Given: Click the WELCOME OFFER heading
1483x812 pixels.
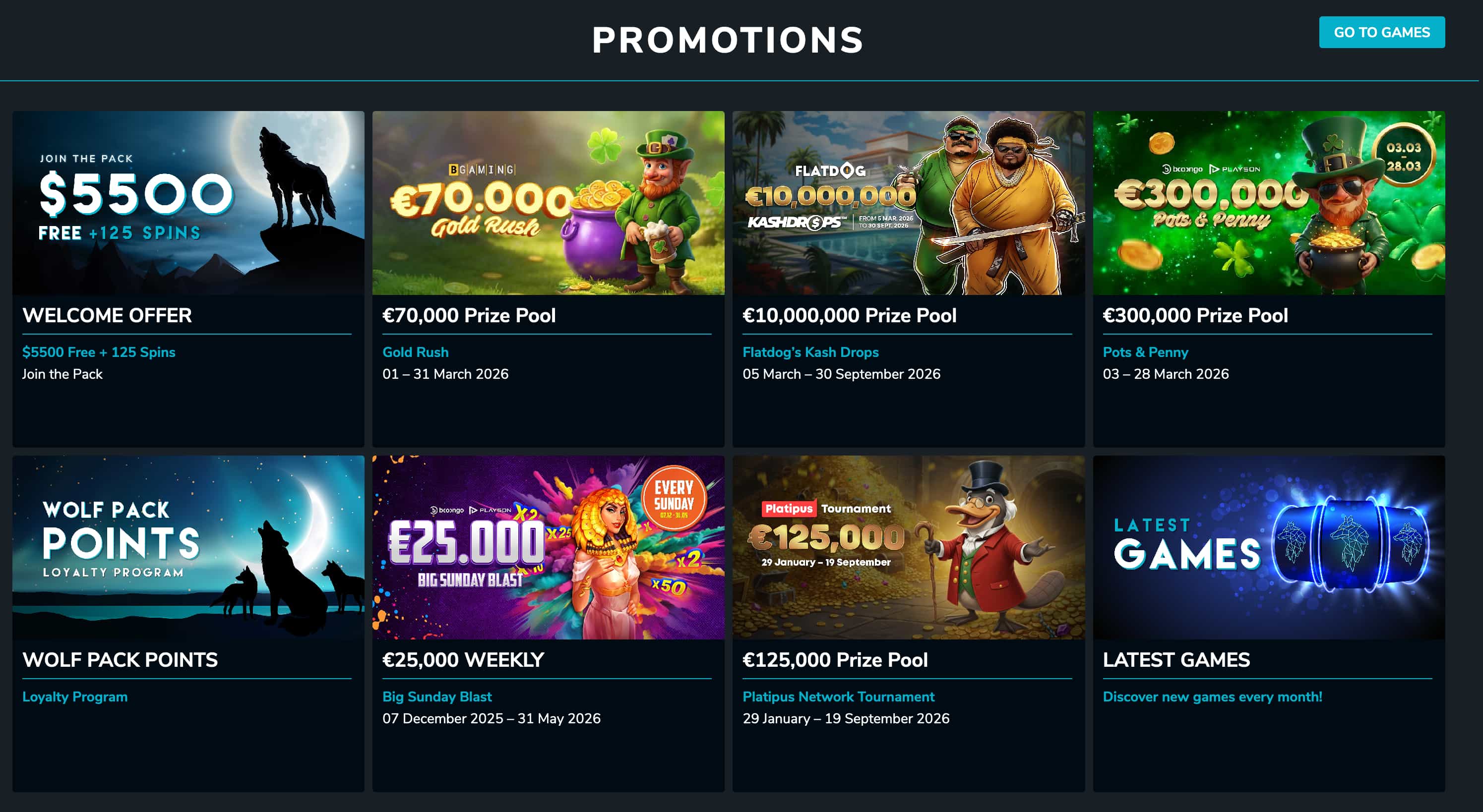Looking at the screenshot, I should pyautogui.click(x=107, y=315).
